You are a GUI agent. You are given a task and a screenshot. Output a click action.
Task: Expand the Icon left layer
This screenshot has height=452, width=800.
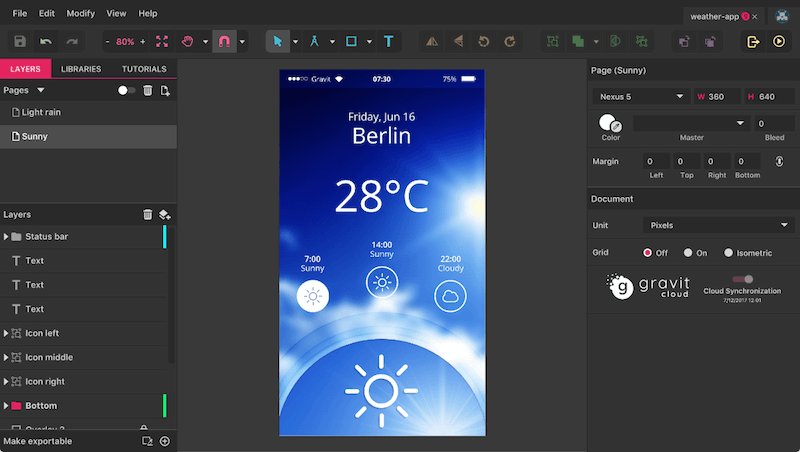tap(6, 333)
